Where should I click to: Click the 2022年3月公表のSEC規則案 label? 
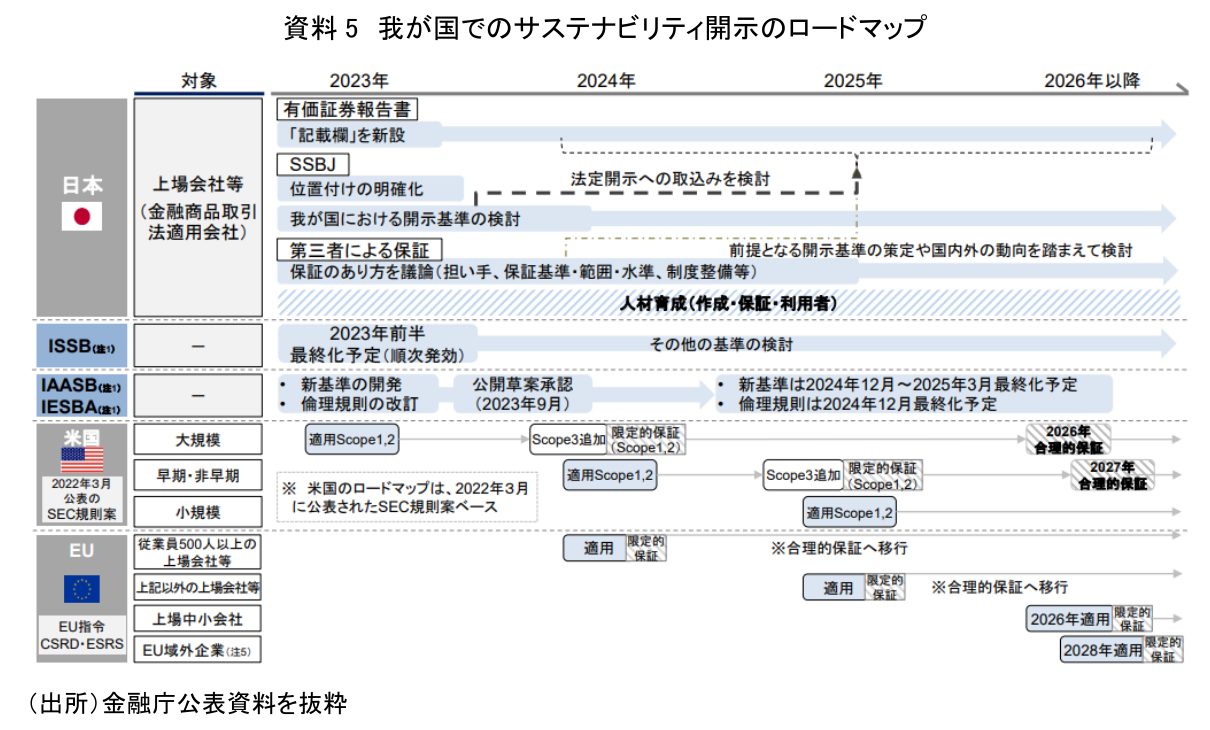point(82,499)
